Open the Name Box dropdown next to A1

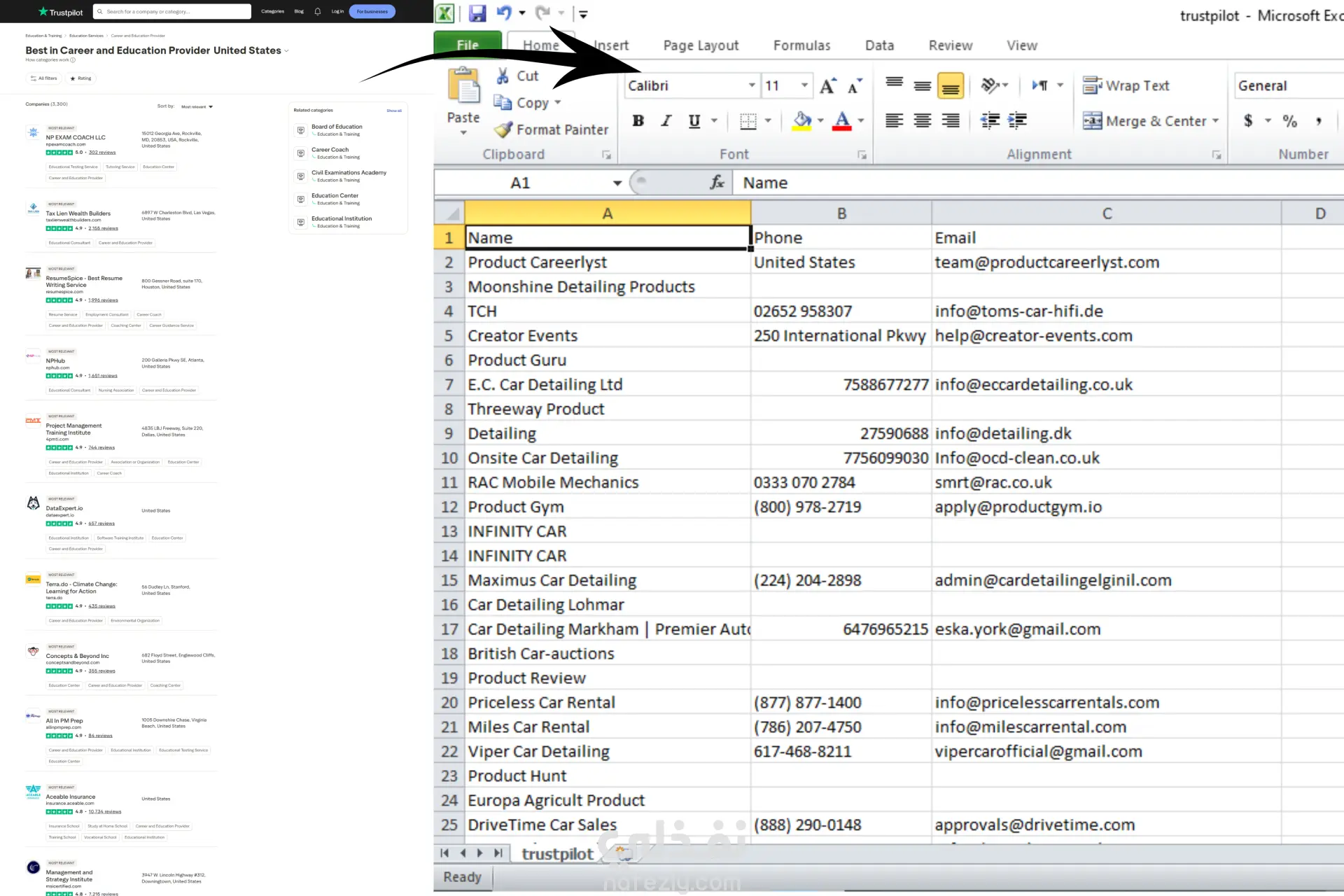point(617,183)
